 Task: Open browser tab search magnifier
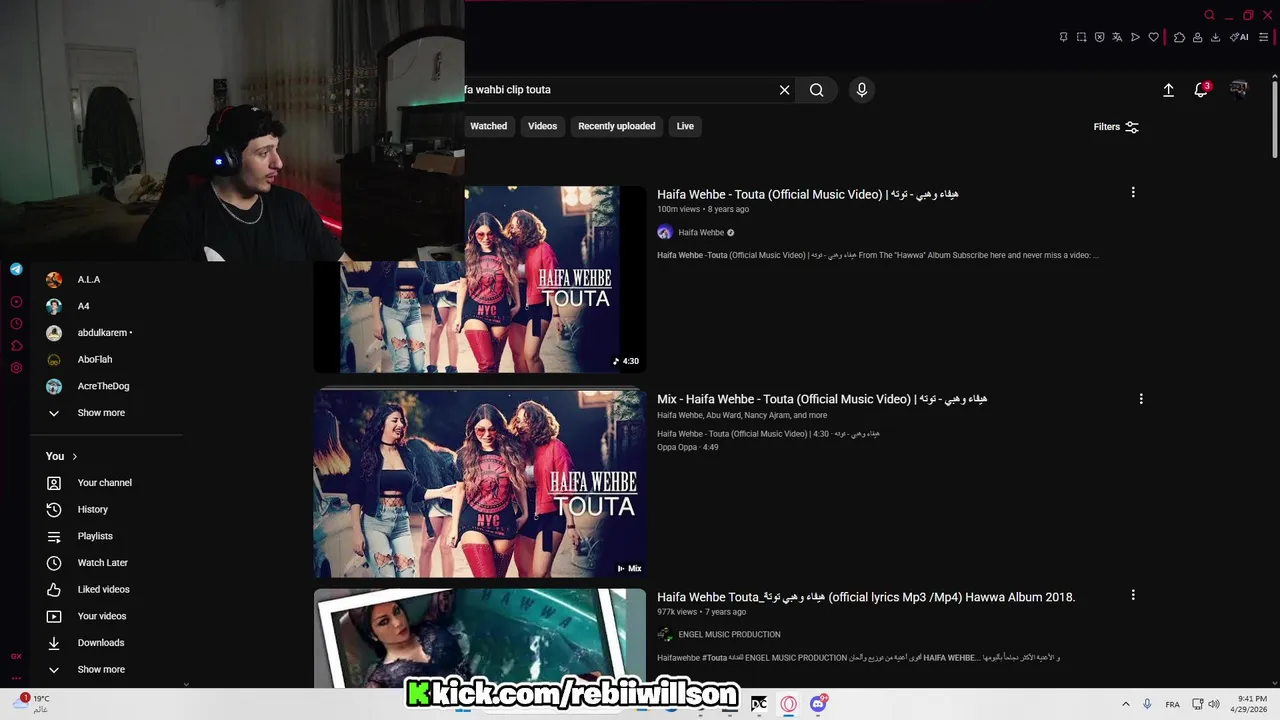click(x=1209, y=15)
